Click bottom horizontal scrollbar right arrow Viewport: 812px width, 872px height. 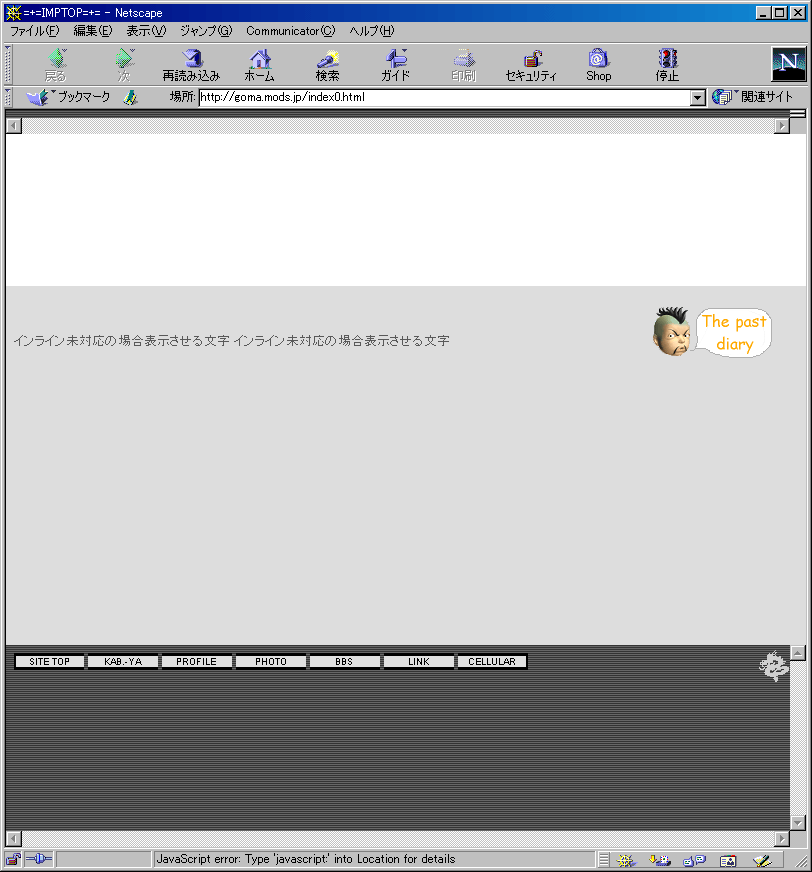(x=782, y=838)
